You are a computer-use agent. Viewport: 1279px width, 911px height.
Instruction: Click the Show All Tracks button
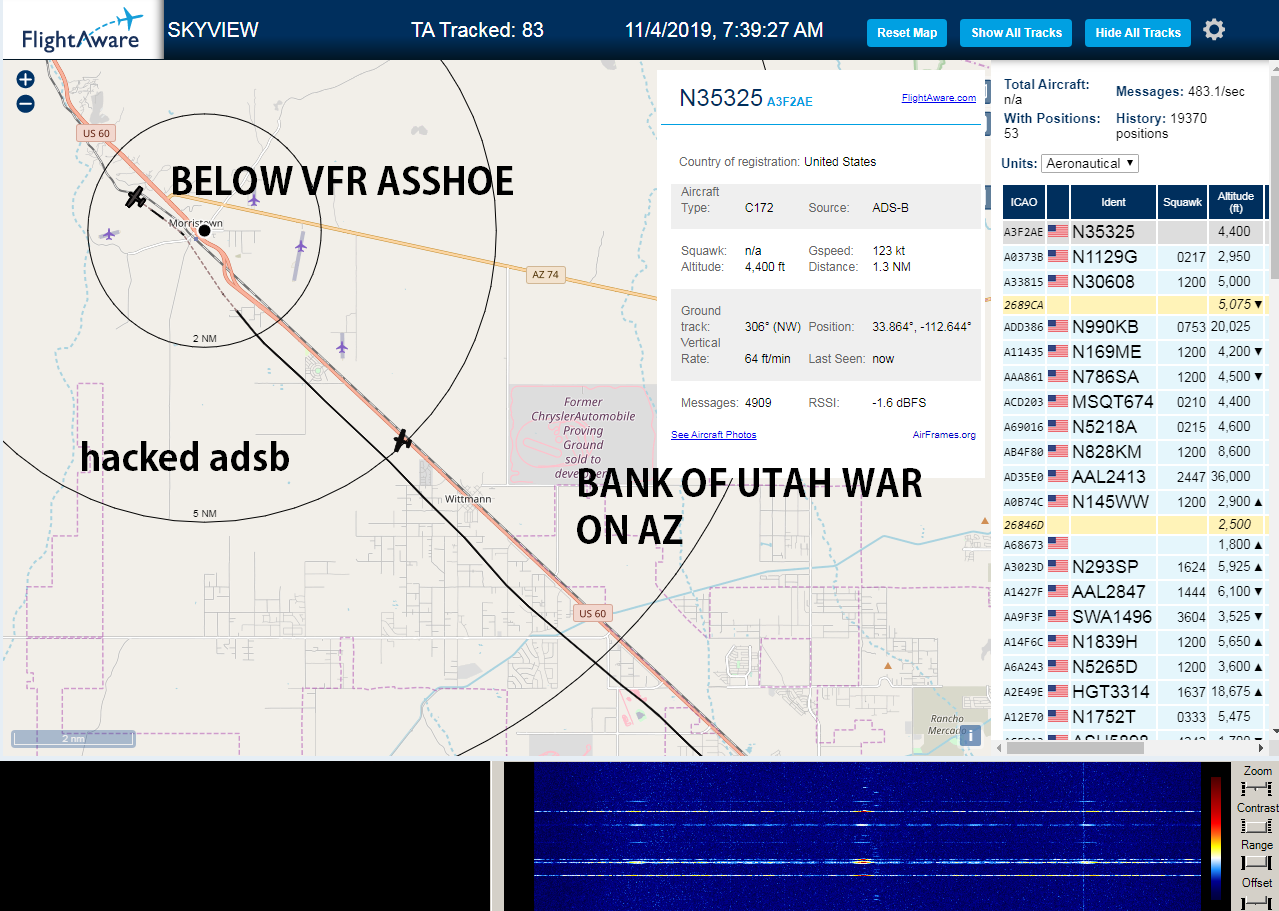(1016, 33)
